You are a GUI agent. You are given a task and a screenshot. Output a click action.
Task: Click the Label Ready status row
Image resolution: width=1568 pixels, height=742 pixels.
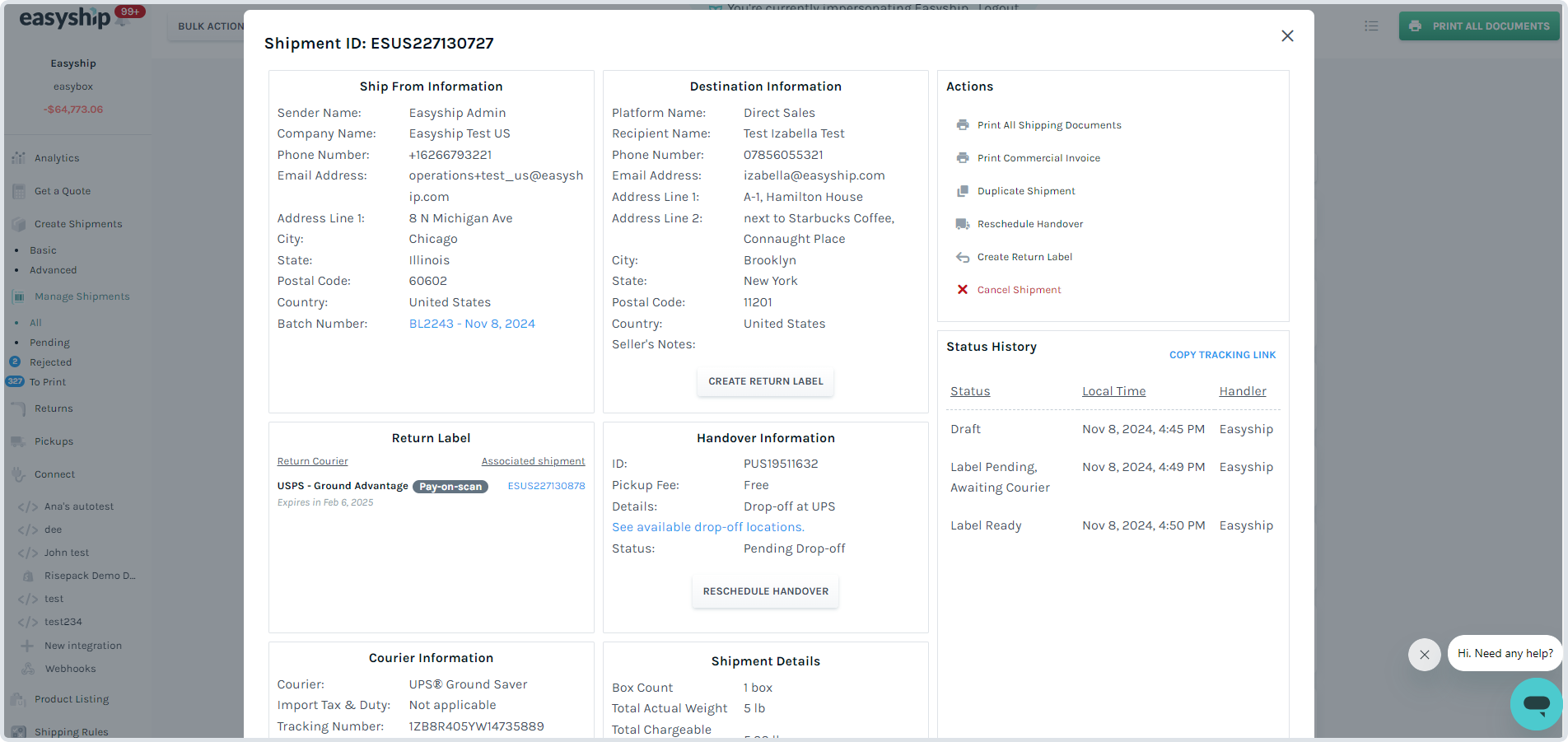click(1113, 525)
